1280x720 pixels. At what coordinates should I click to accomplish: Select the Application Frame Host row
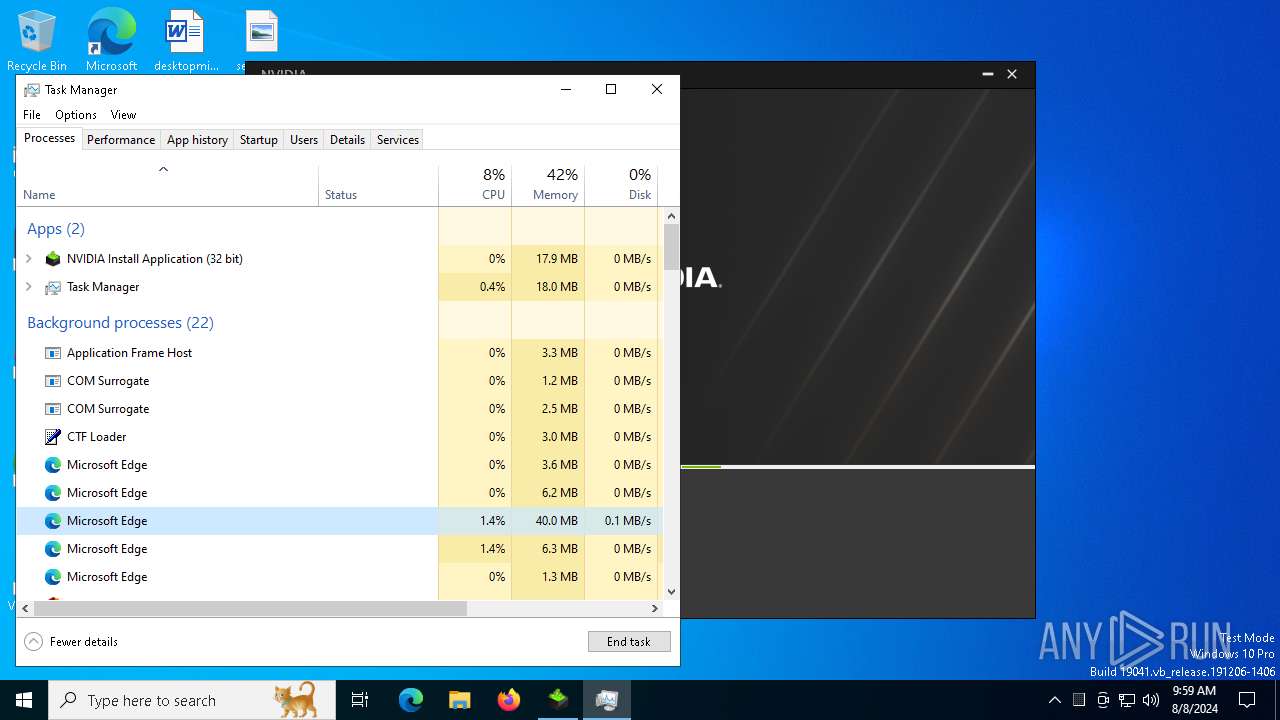pos(339,353)
